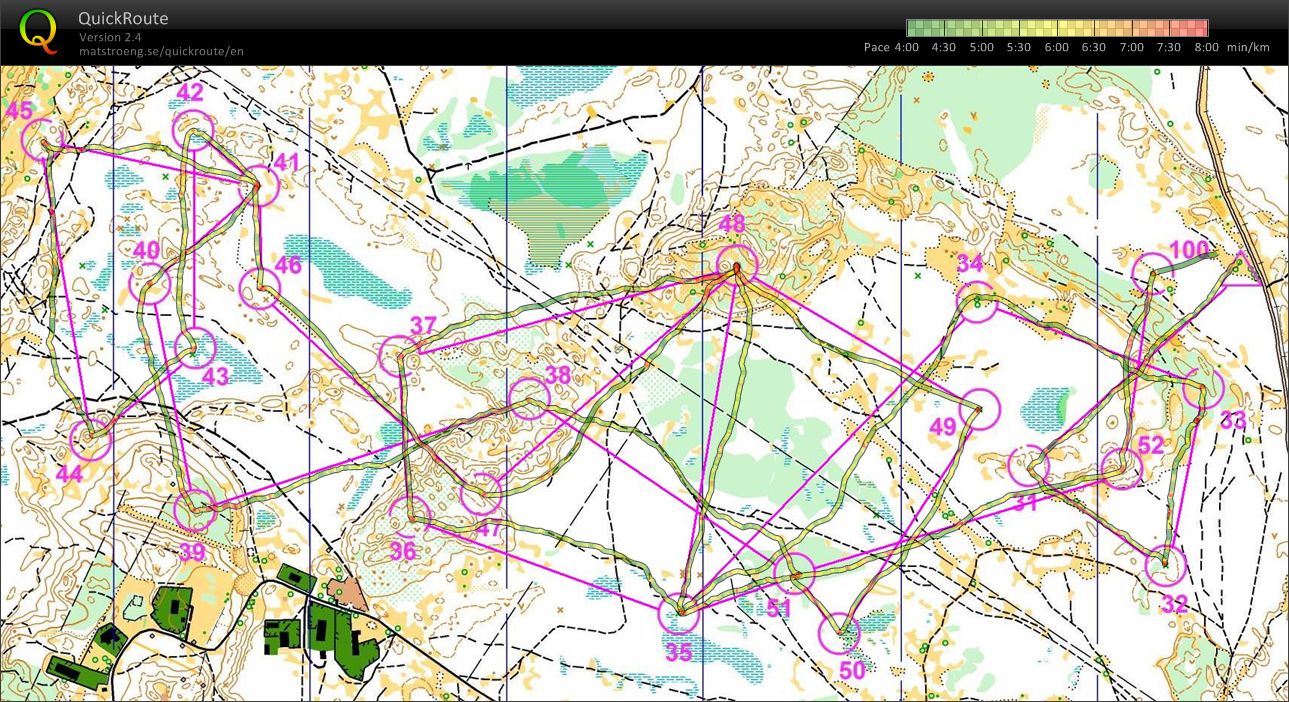Click control circle 34 marker
The height and width of the screenshot is (702, 1289).
coord(976,302)
